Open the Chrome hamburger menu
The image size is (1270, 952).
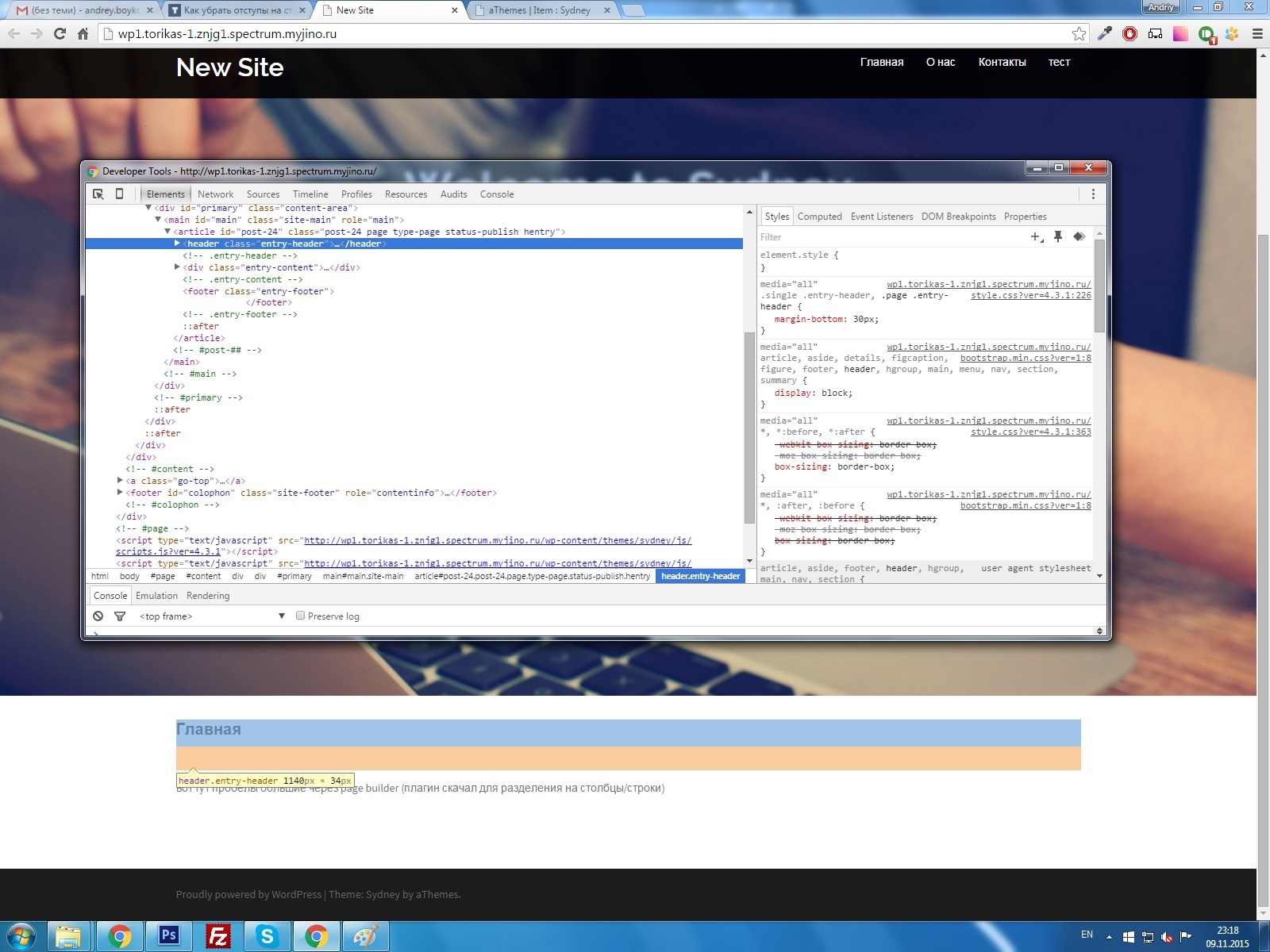1257,33
